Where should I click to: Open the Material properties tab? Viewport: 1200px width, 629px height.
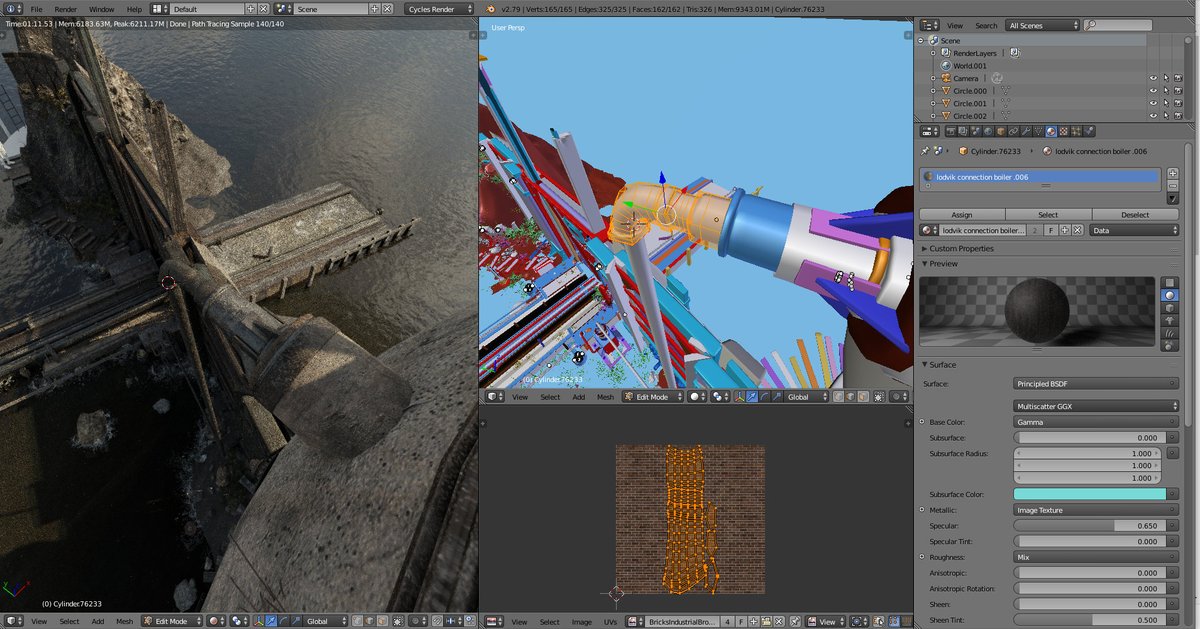(x=1051, y=131)
